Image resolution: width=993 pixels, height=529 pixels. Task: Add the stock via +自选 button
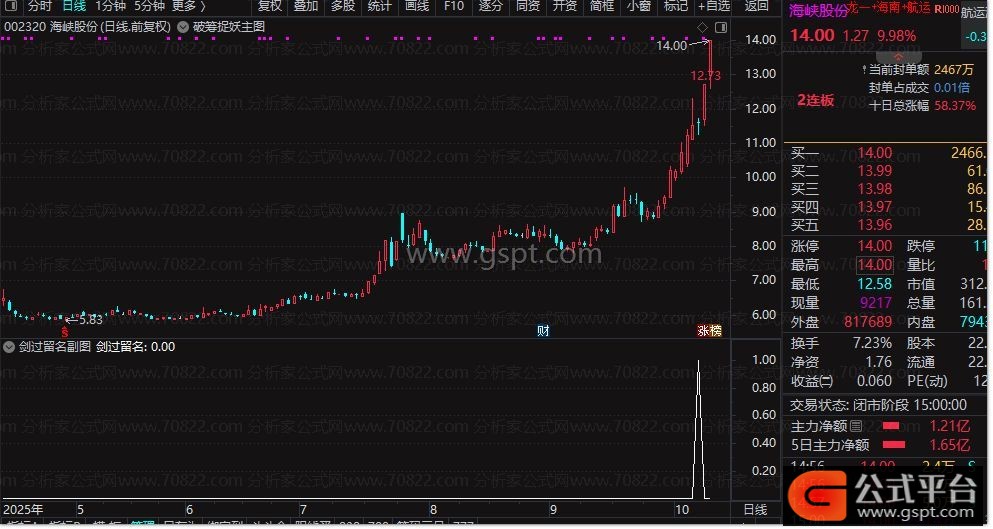coord(714,6)
